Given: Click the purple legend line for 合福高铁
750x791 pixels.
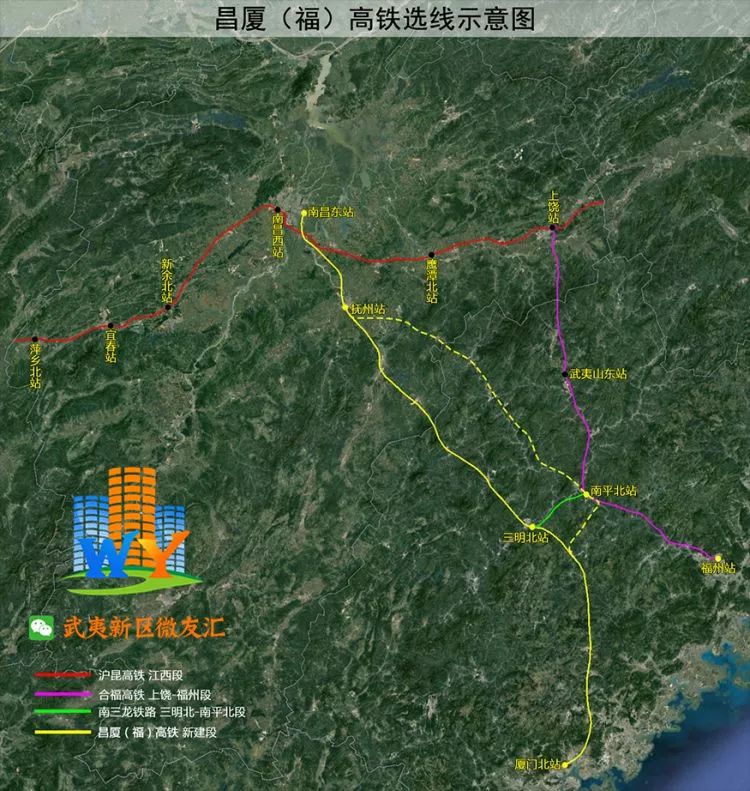Looking at the screenshot, I should (x=63, y=694).
